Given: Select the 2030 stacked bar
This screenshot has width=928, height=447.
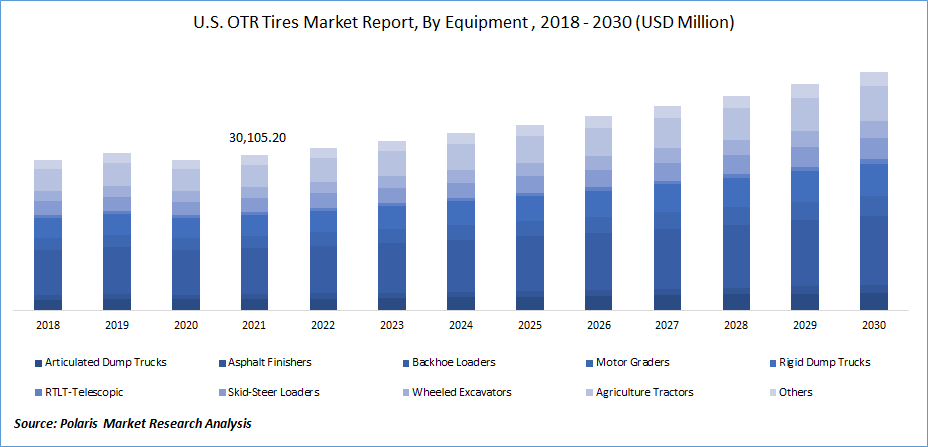Looking at the screenshot, I should tap(874, 191).
